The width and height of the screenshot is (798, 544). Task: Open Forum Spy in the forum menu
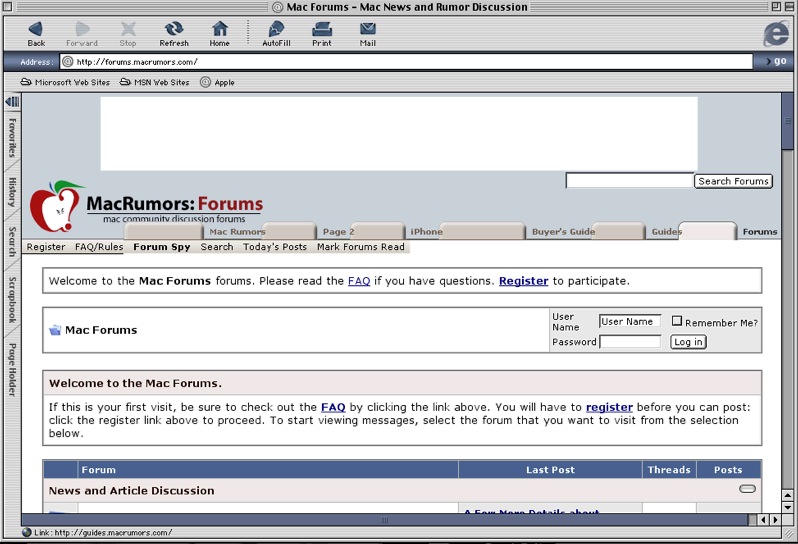(x=162, y=247)
